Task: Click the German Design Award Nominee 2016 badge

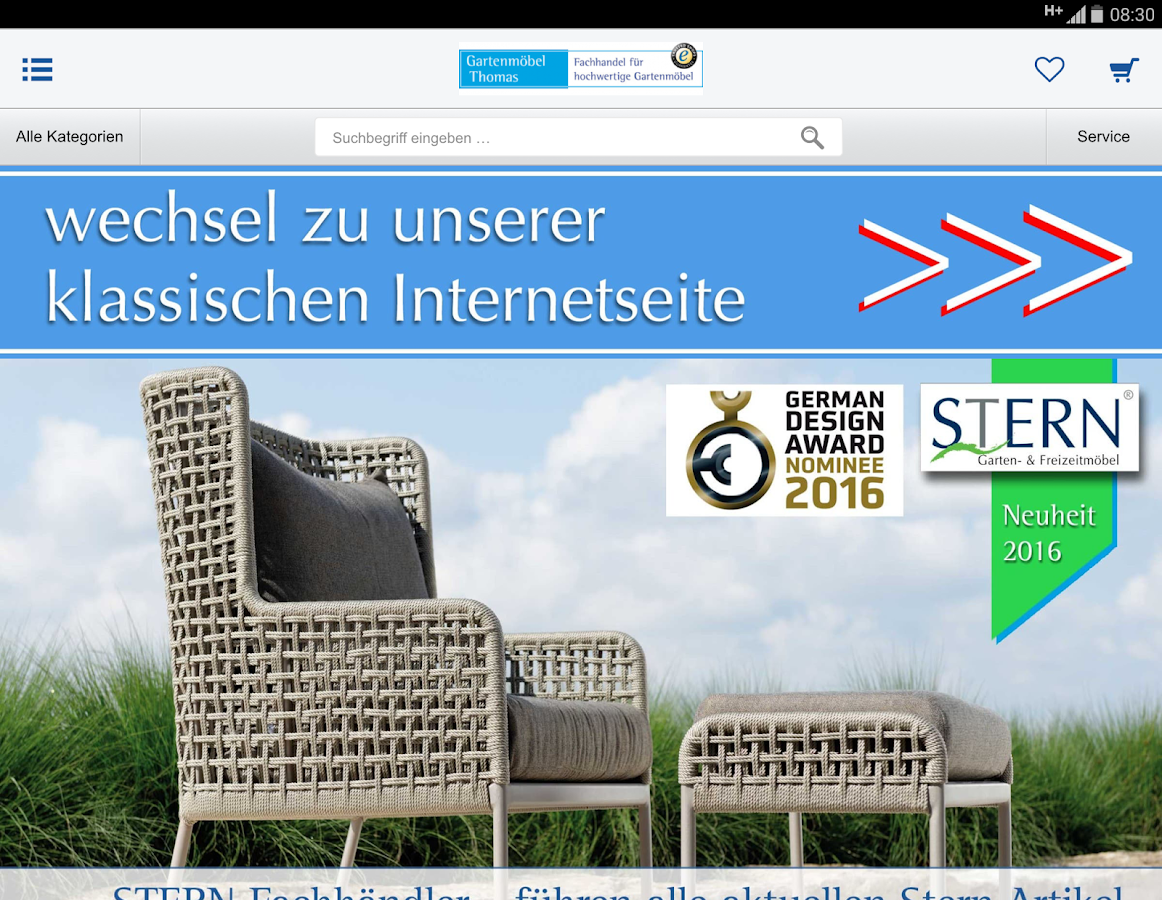Action: [784, 450]
